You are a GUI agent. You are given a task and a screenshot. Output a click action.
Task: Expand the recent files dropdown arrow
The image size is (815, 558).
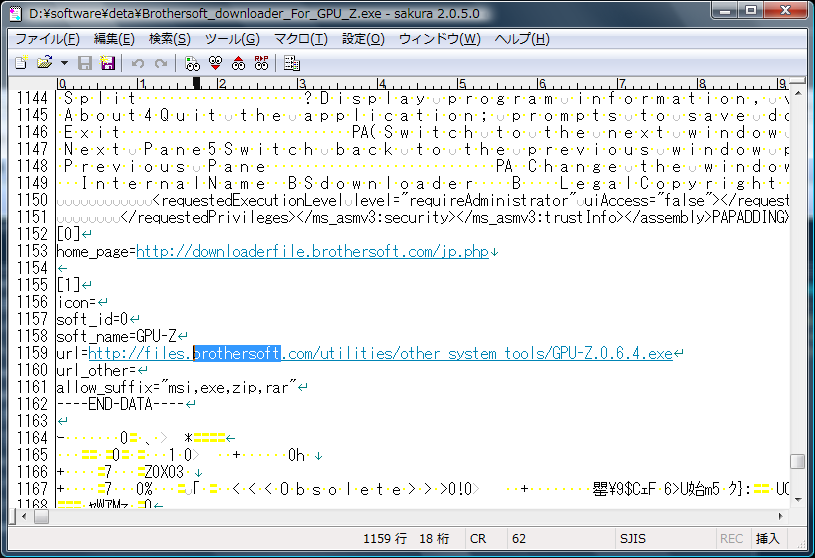[x=64, y=63]
